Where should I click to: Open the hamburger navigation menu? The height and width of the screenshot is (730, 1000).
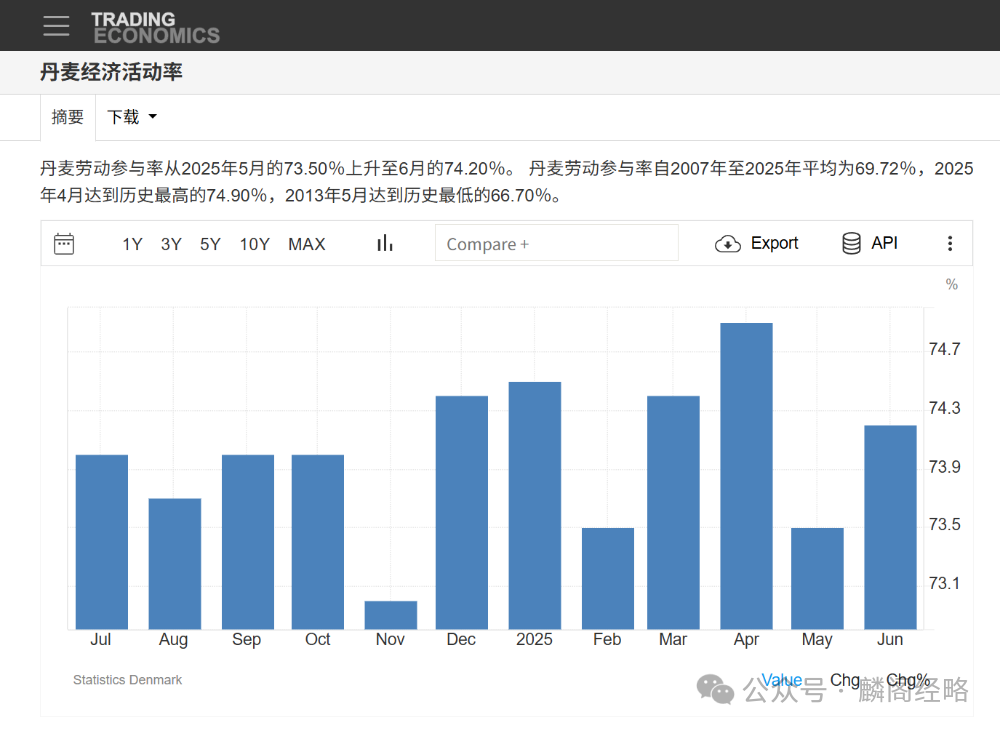click(56, 26)
